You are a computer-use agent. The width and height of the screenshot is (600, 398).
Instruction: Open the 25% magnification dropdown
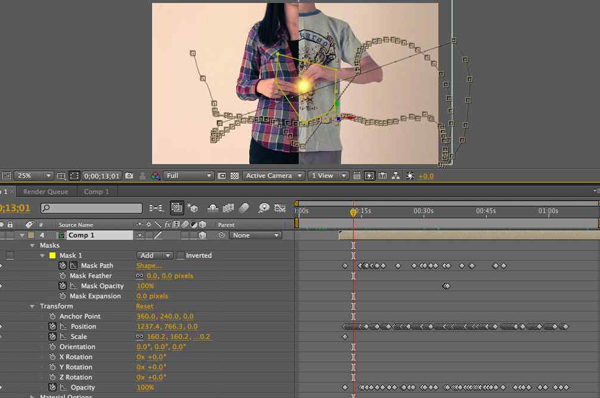coord(33,176)
